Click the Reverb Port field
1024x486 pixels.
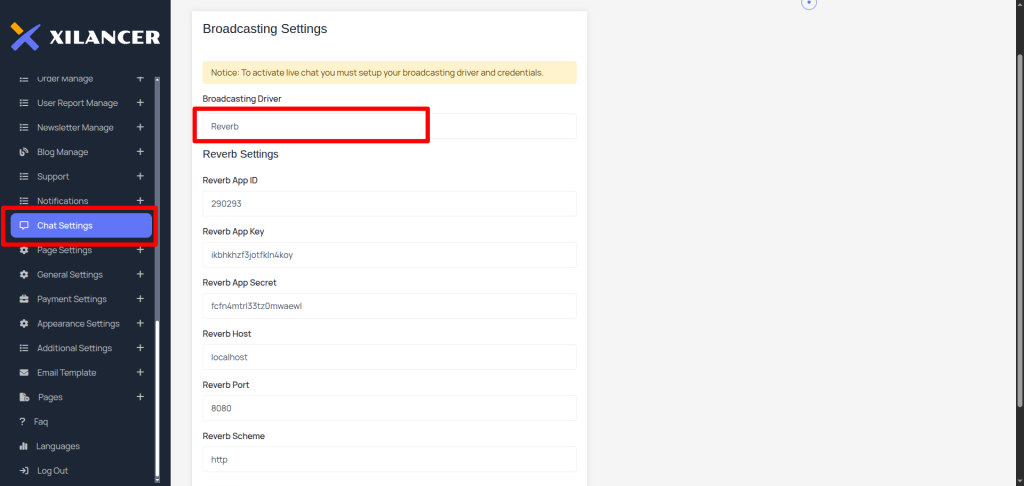click(x=389, y=408)
